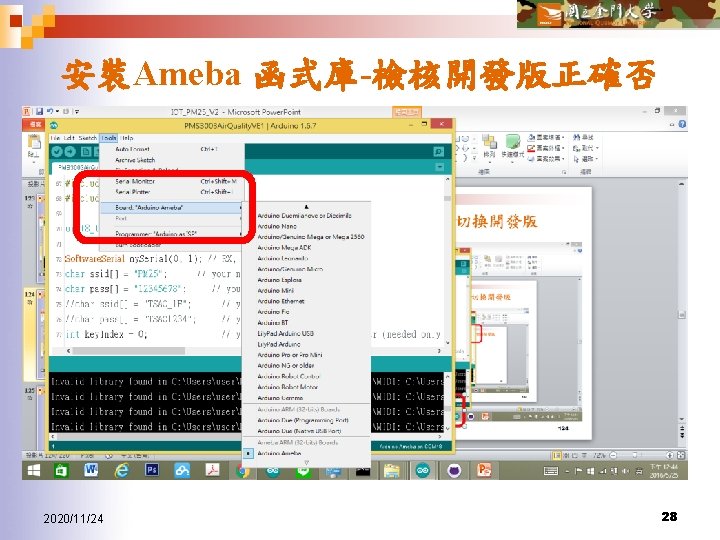Open Internet Explorer from the taskbar
This screenshot has height=540, width=720.
point(122,470)
